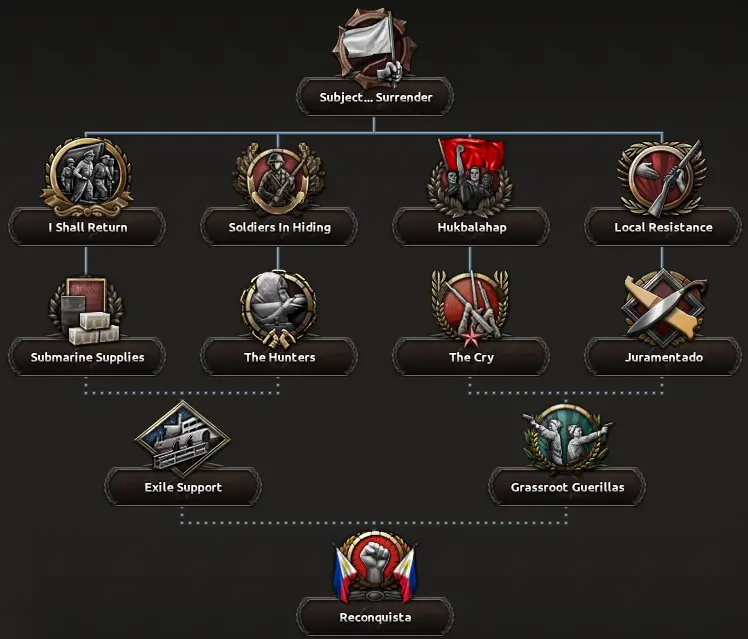Image resolution: width=748 pixels, height=639 pixels.
Task: Click the Reconquista focus label
Action: coord(375,617)
